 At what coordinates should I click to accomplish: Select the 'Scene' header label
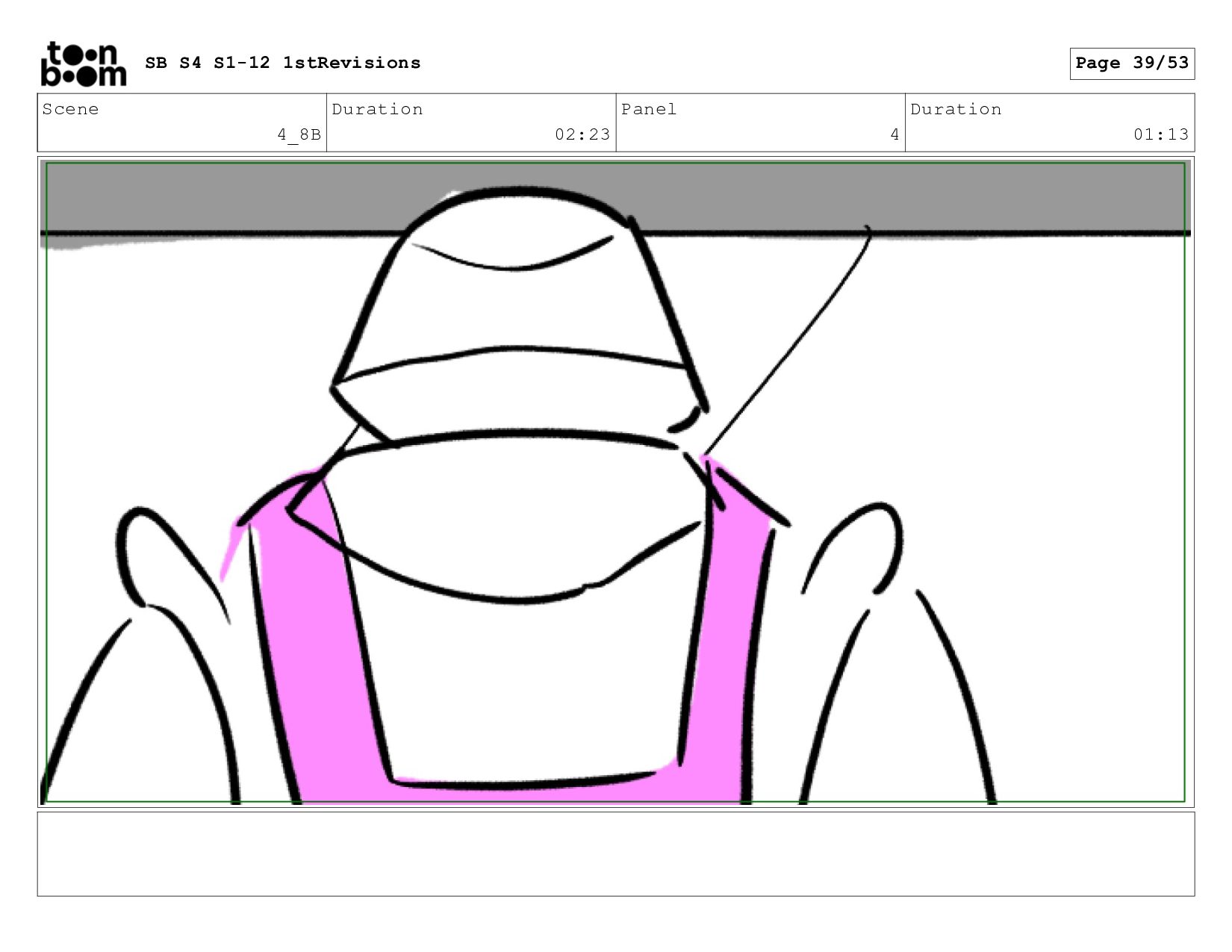pos(70,109)
